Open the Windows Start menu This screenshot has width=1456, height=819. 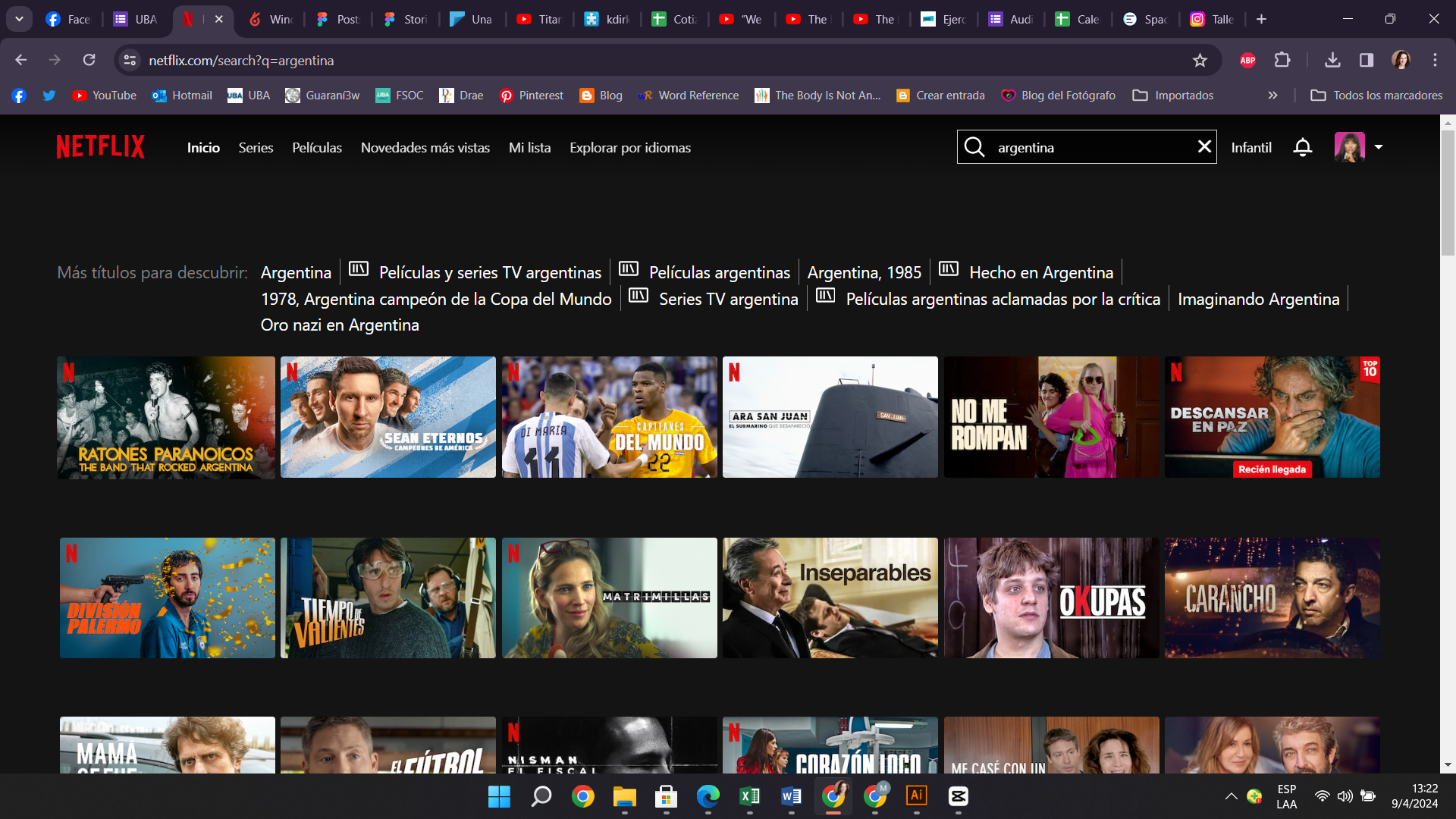pos(499,796)
